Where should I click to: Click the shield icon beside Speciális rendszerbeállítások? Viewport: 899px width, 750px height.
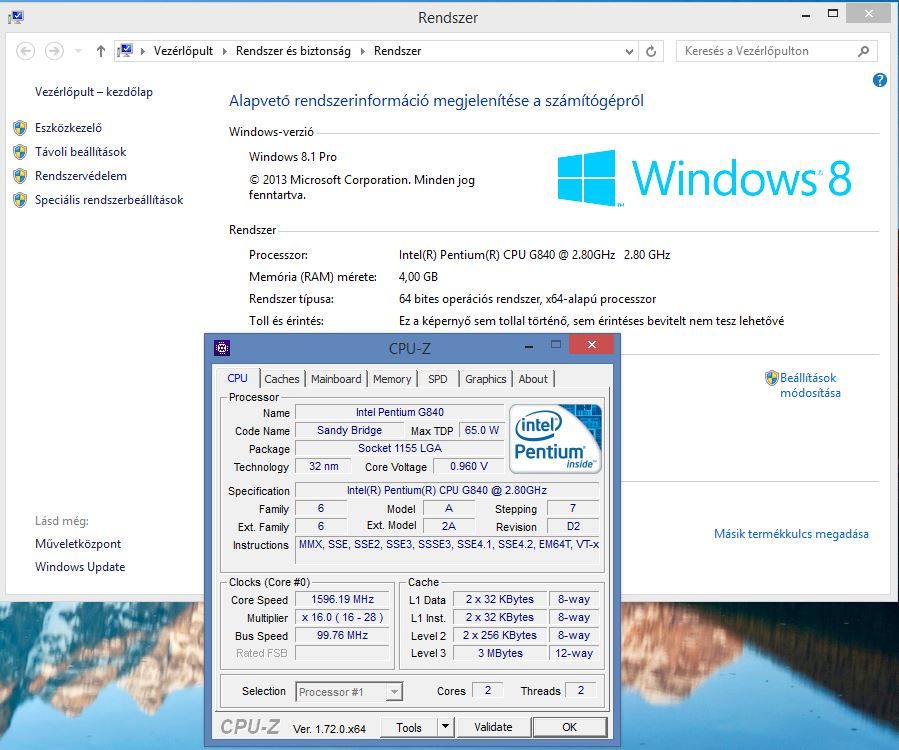pyautogui.click(x=20, y=200)
